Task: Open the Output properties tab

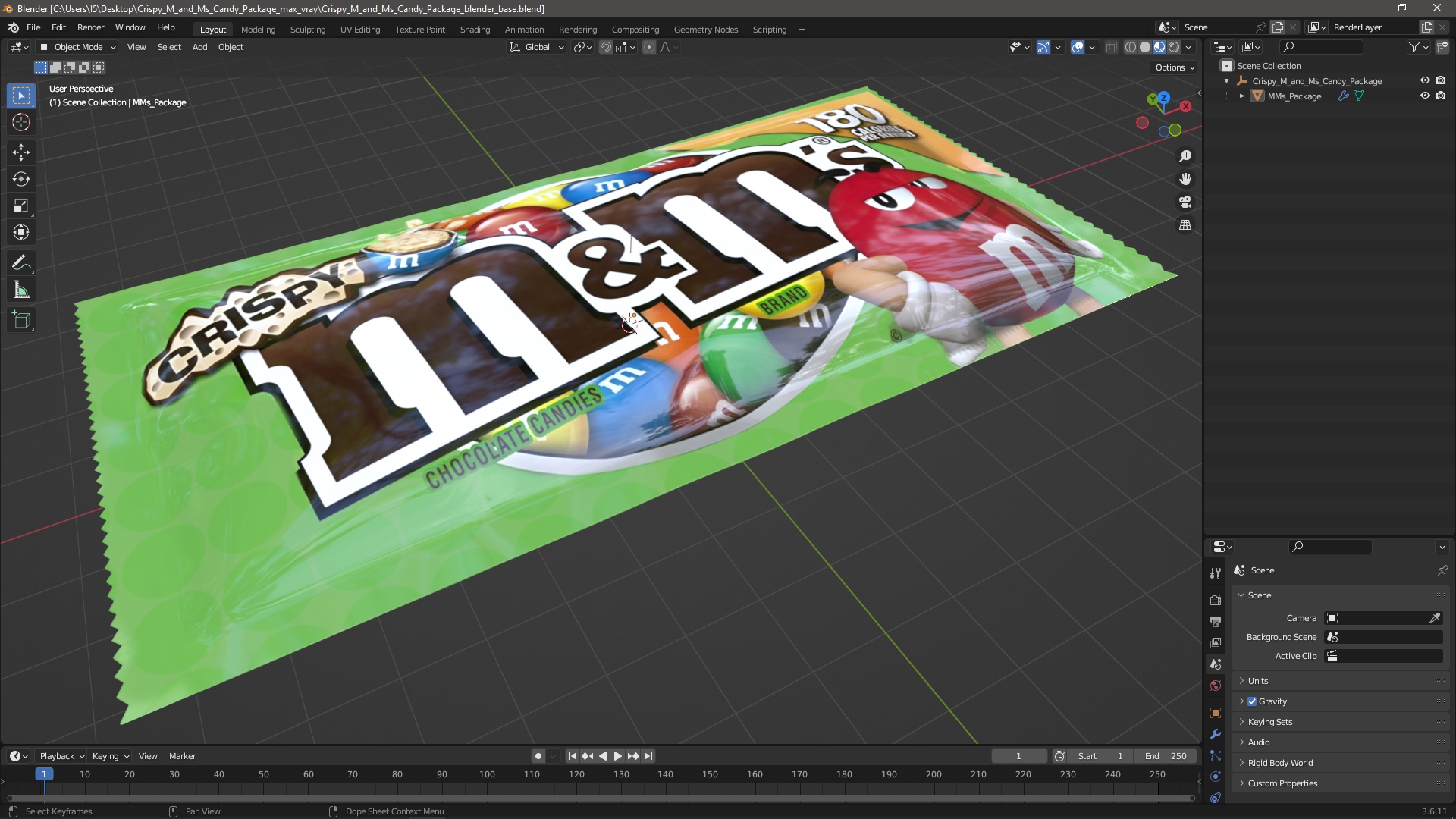Action: (1216, 621)
